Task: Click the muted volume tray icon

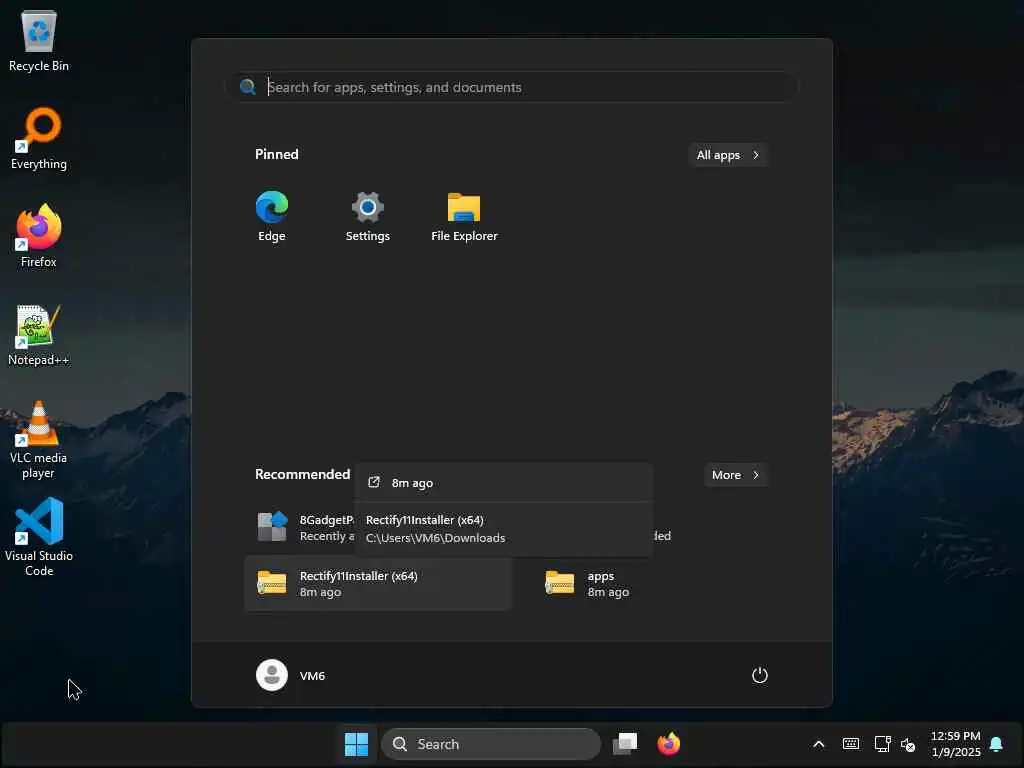Action: pos(908,744)
